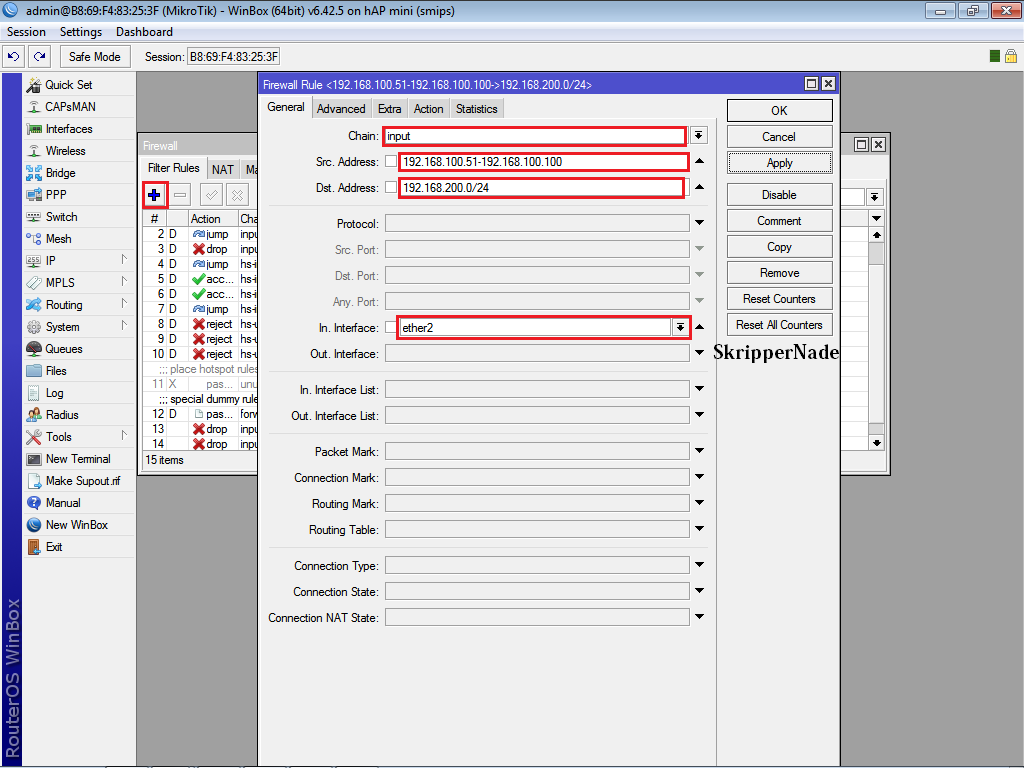The image size is (1024, 768).
Task: Add new firewall rule with plus icon
Action: pyautogui.click(x=154, y=195)
